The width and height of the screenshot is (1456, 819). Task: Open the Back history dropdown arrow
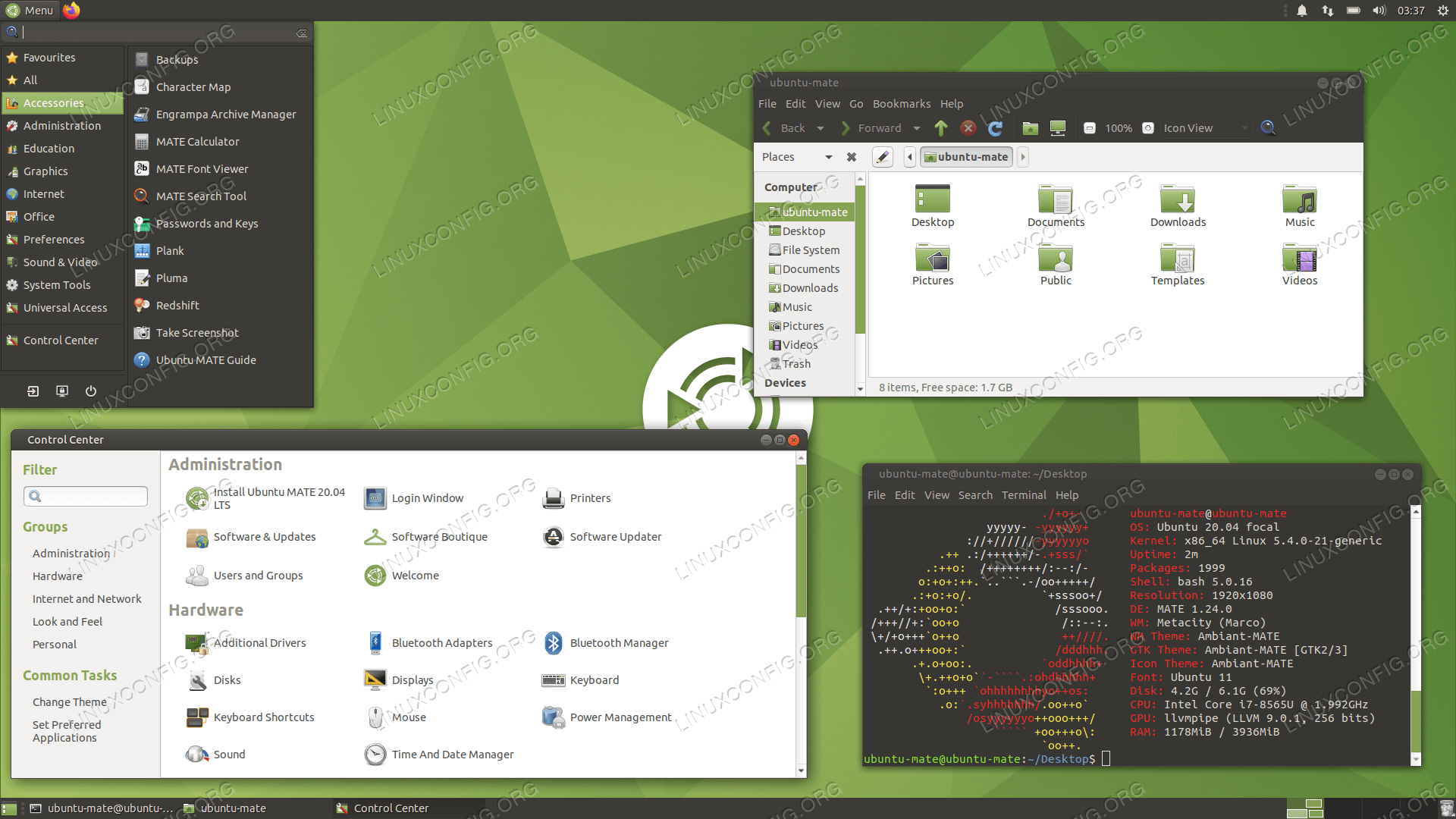pos(821,128)
